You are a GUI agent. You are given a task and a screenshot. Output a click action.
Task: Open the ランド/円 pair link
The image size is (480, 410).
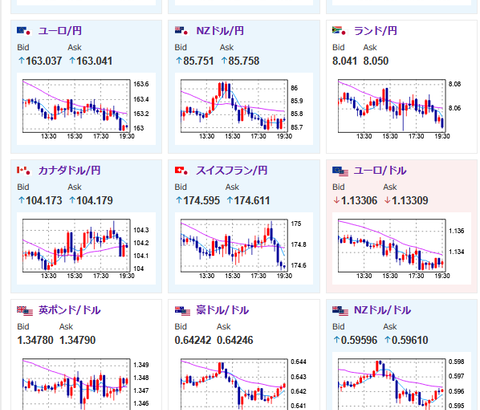[375, 31]
